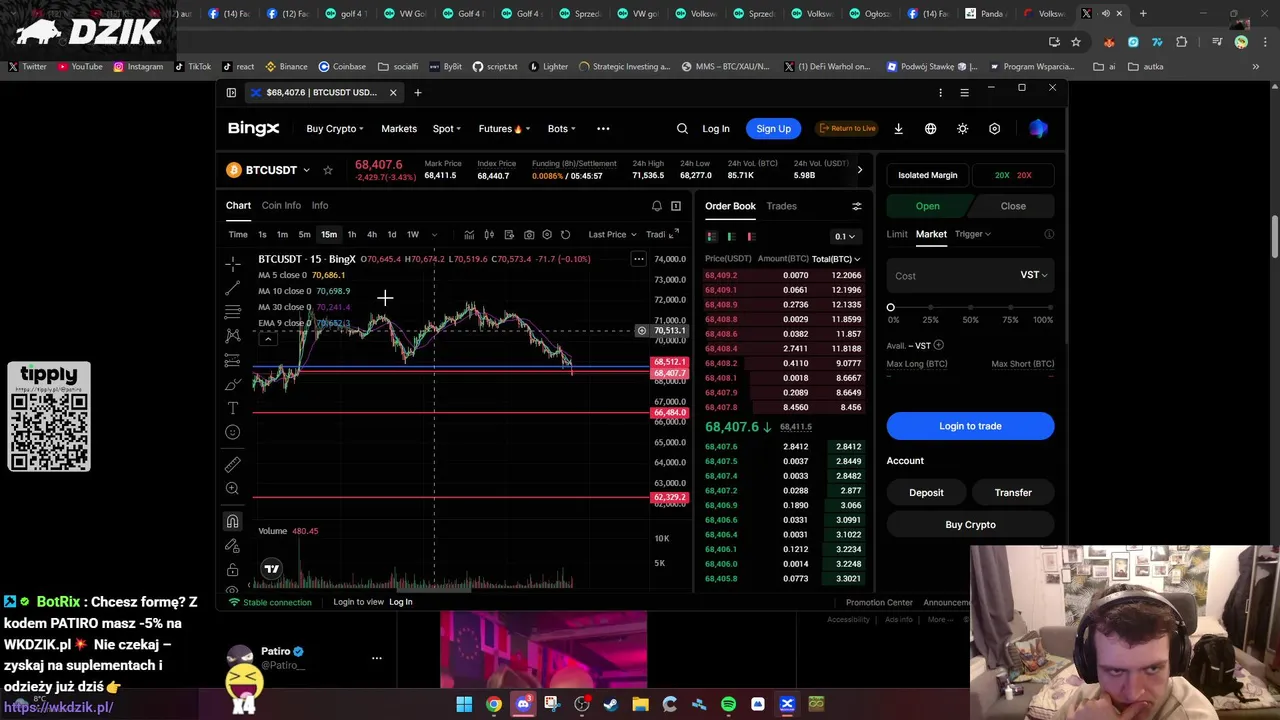1280x720 pixels.
Task: Select the zoom-in tool on chart
Action: [232, 489]
